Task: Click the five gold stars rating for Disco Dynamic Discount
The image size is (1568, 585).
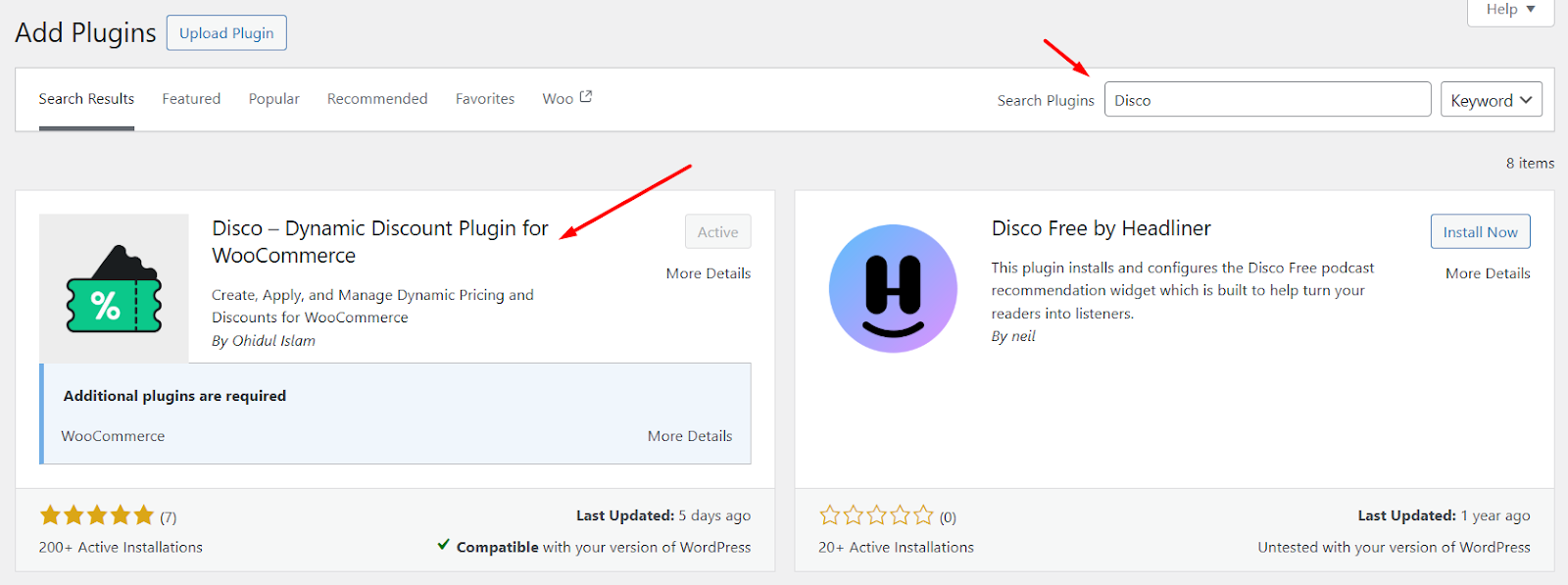Action: tap(97, 515)
